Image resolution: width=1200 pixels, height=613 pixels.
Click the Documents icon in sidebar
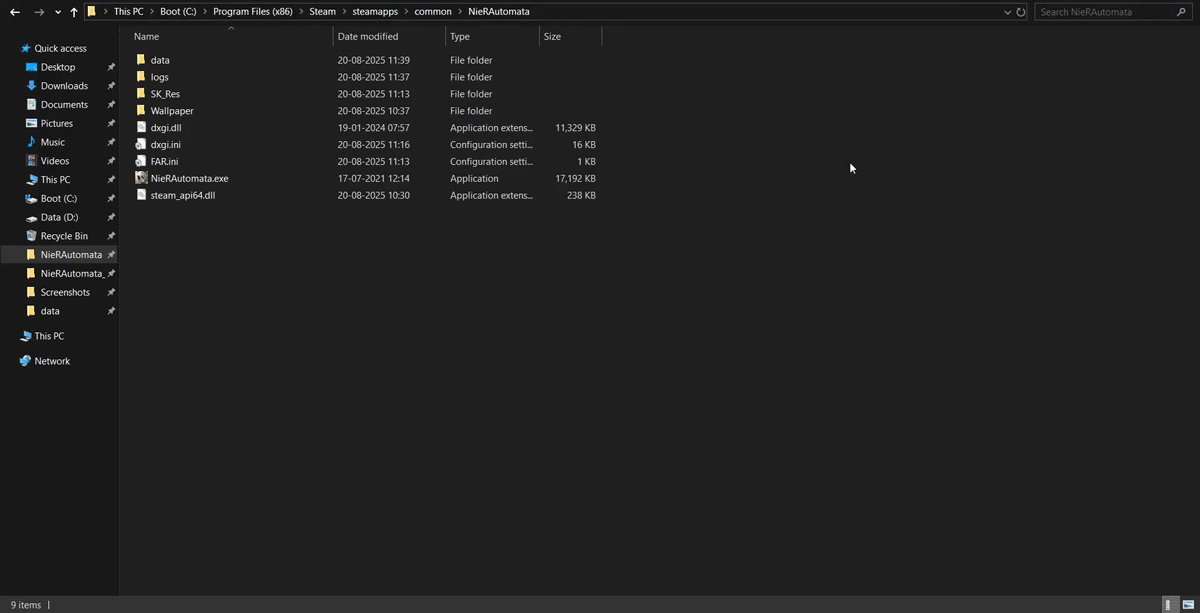(x=31, y=105)
